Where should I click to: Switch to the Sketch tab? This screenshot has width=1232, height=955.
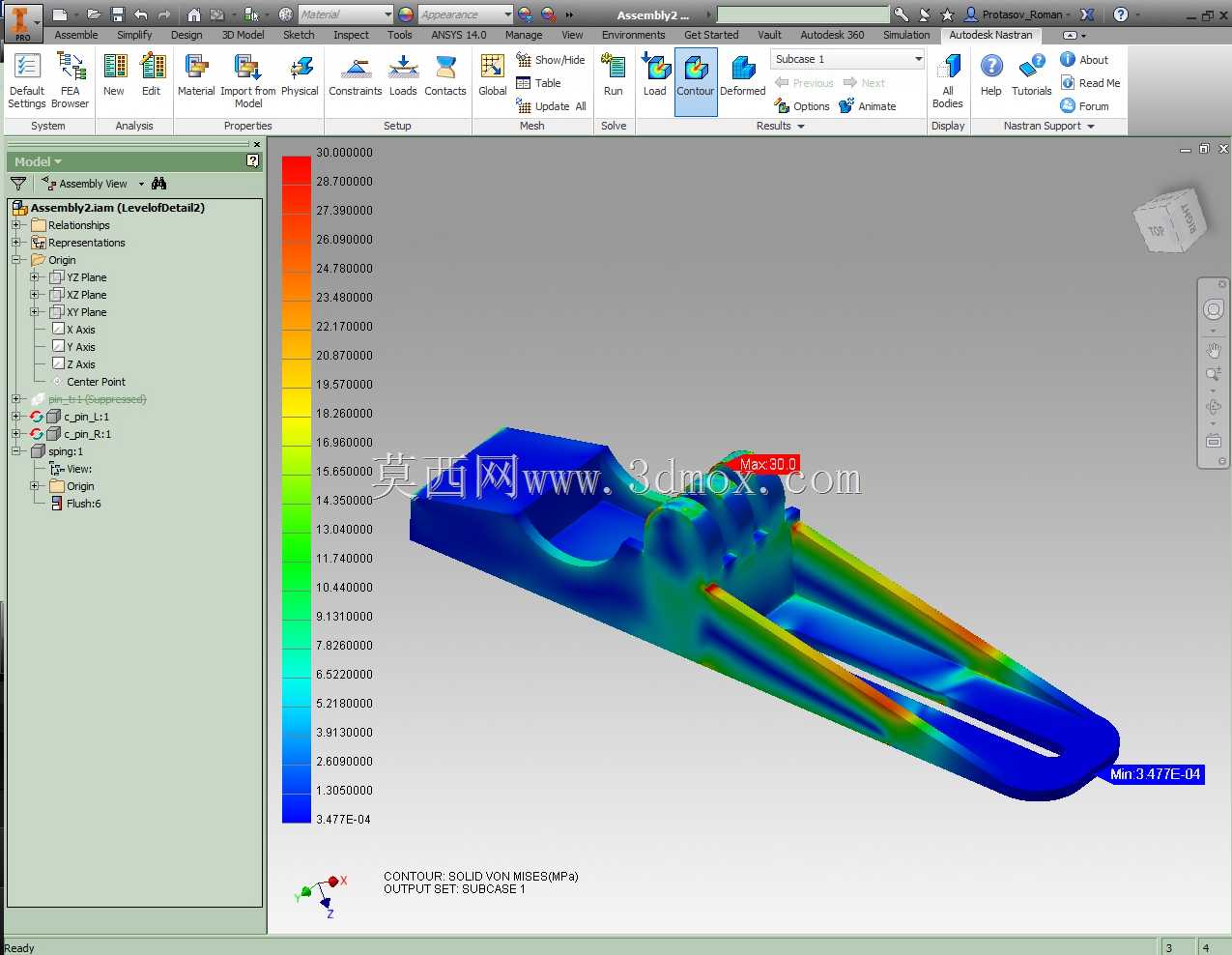(x=299, y=35)
